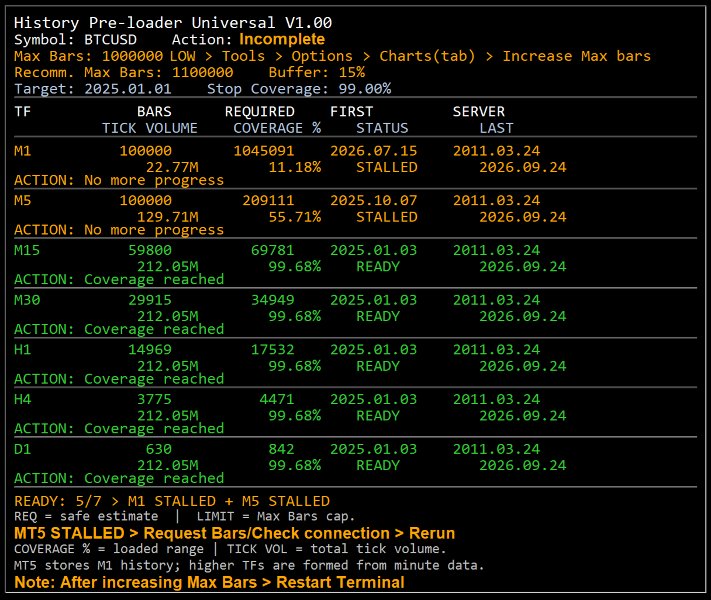Click the 'BARS' column header
711x600 pixels.
[154, 112]
